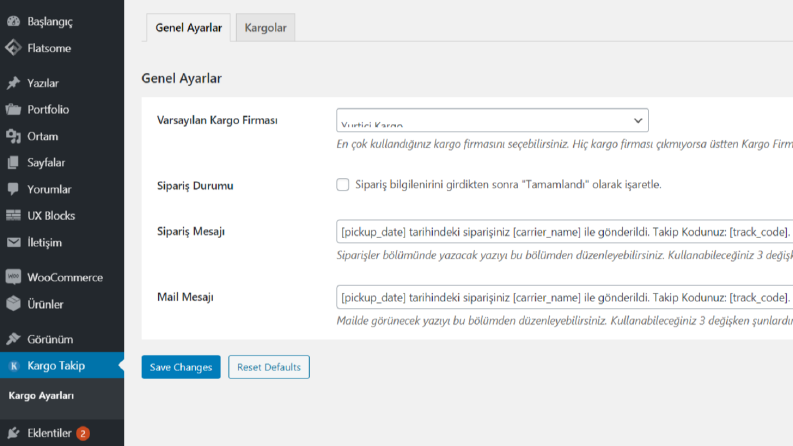Click the Eklentiler update badge 2
This screenshot has height=446, width=793.
(x=83, y=433)
